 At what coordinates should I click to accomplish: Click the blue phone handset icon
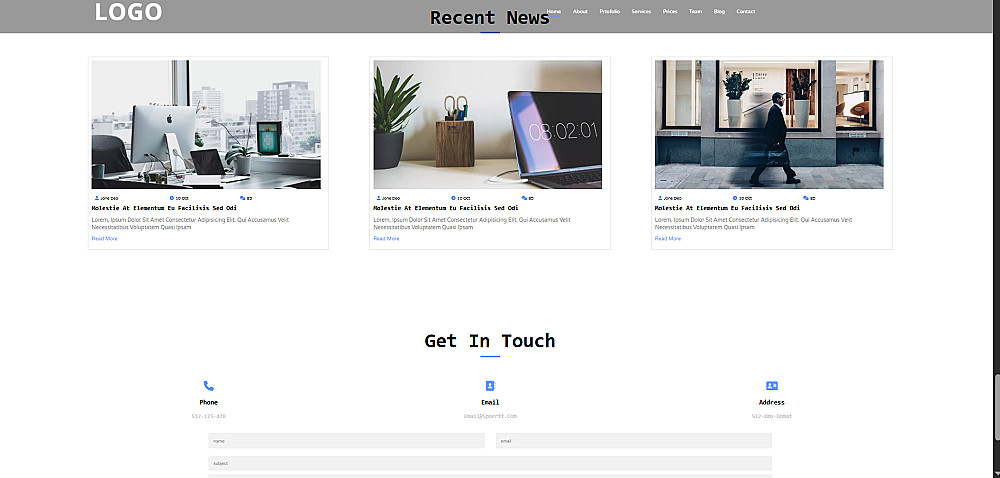point(209,386)
